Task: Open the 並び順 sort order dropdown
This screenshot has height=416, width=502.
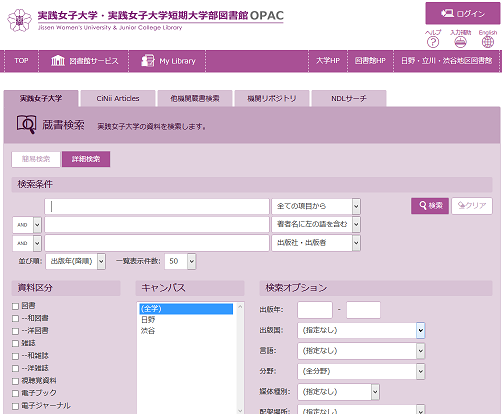Action: pyautogui.click(x=76, y=261)
